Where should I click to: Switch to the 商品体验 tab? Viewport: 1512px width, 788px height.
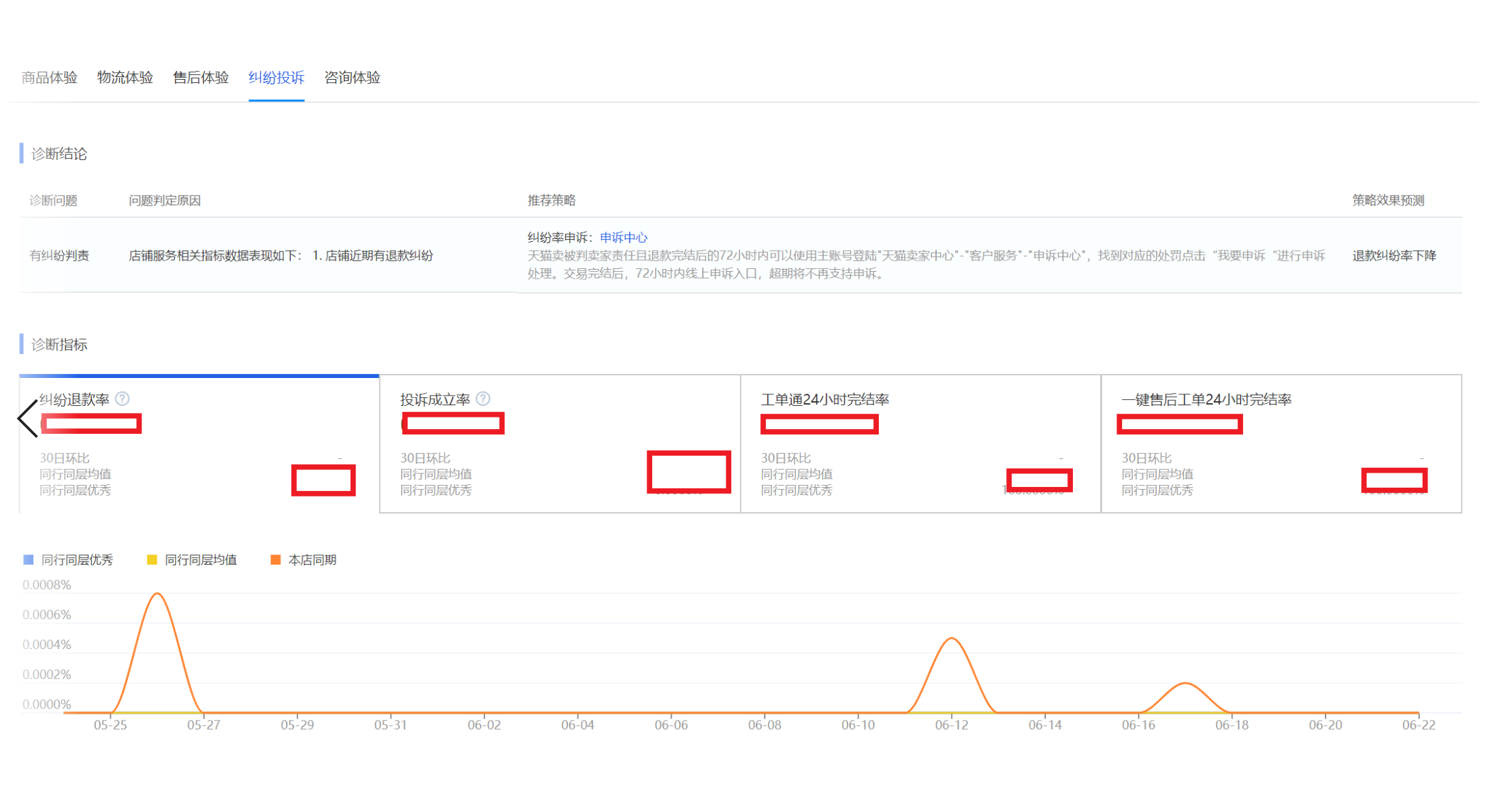(49, 78)
